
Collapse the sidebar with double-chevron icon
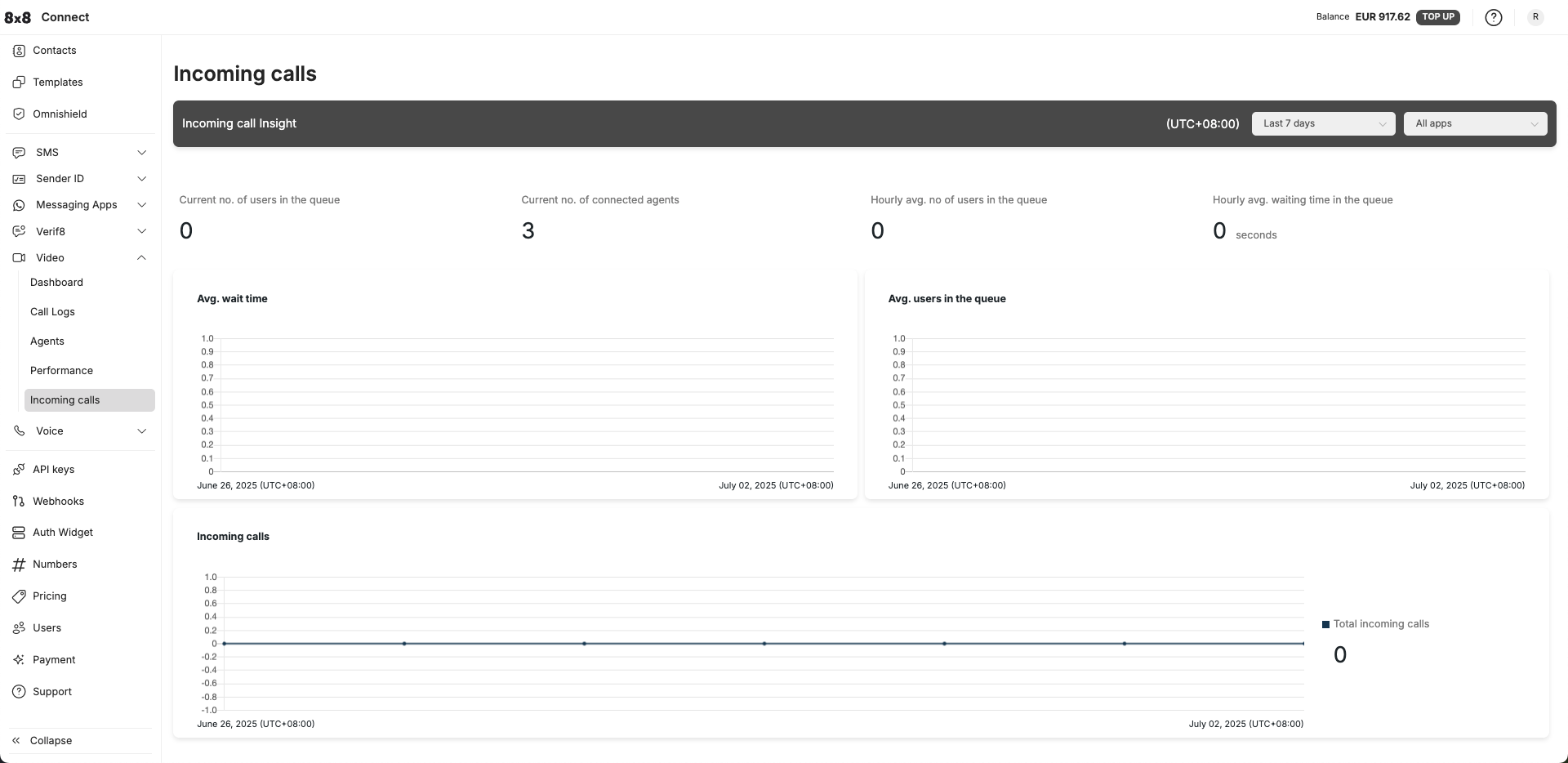coord(16,741)
